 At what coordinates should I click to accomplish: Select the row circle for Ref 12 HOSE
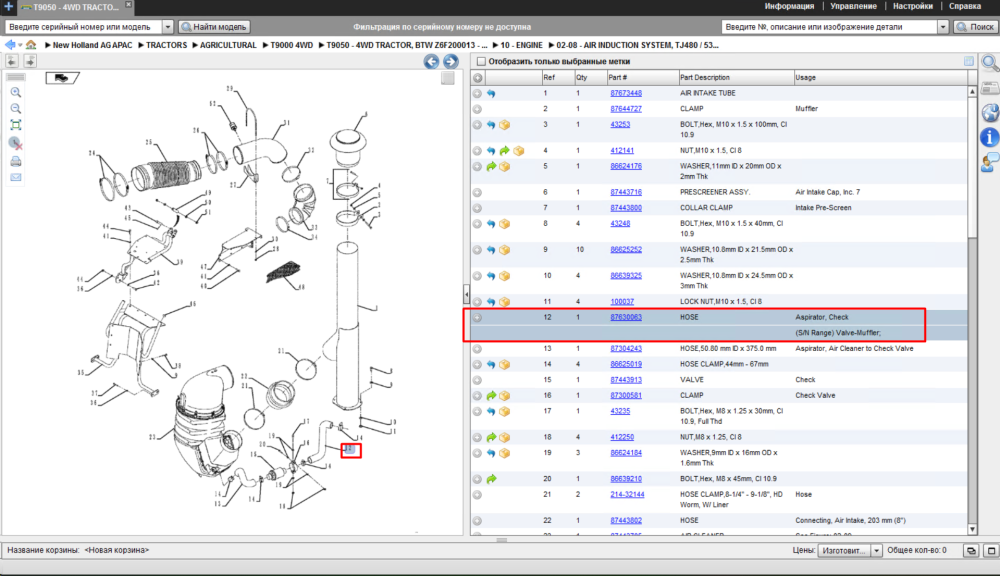(x=477, y=318)
